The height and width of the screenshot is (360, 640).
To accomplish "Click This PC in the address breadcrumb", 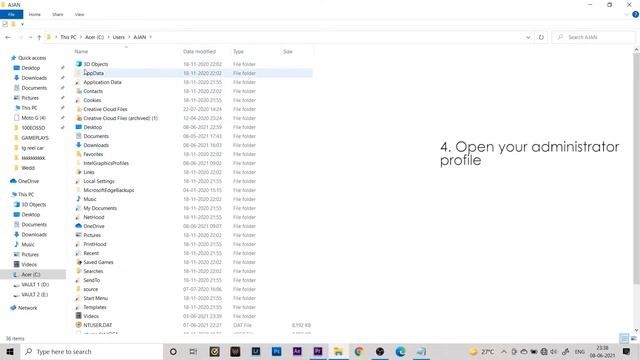I will tap(68, 37).
